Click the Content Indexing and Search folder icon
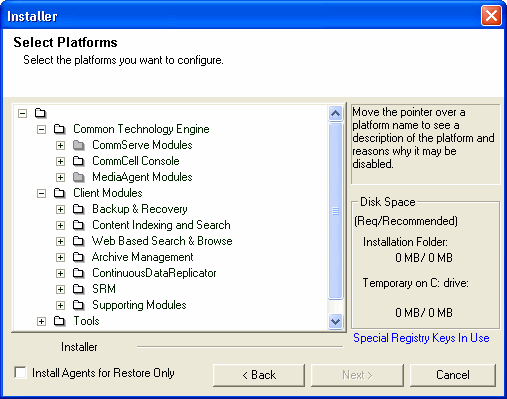 click(79, 225)
